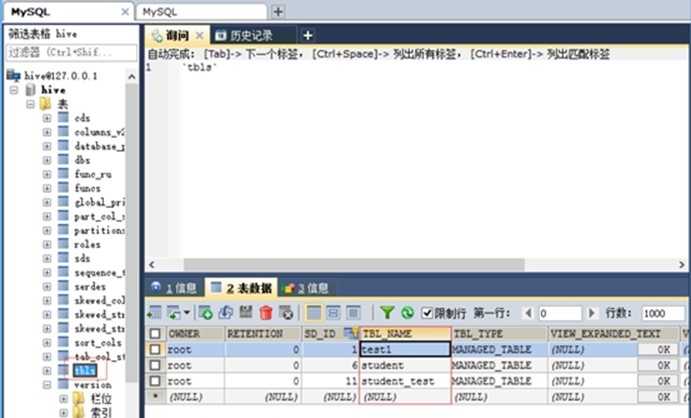Click the hive@127.0.0.1 connection icon
The image size is (691, 418).
click(x=14, y=76)
